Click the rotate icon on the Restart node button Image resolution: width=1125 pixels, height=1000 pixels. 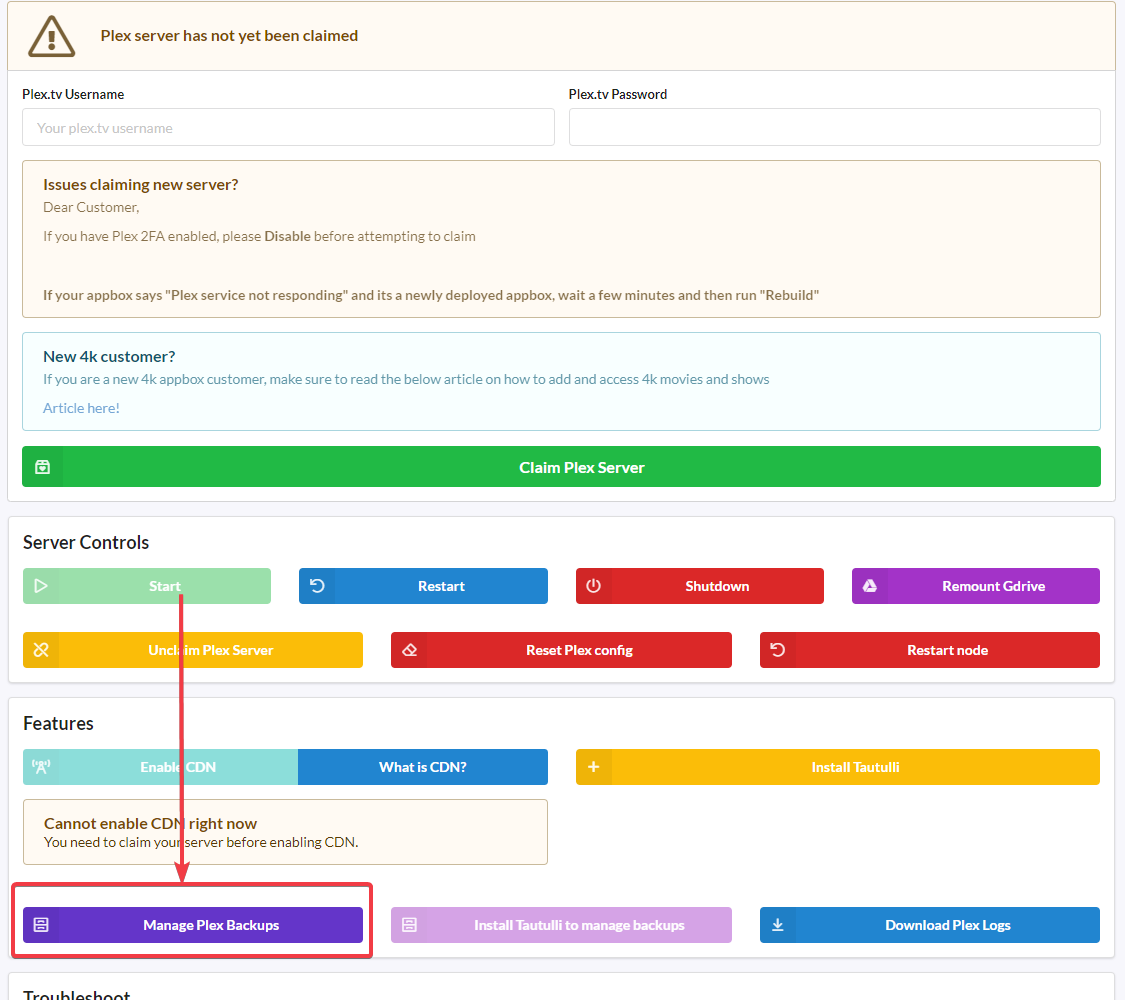tap(778, 650)
